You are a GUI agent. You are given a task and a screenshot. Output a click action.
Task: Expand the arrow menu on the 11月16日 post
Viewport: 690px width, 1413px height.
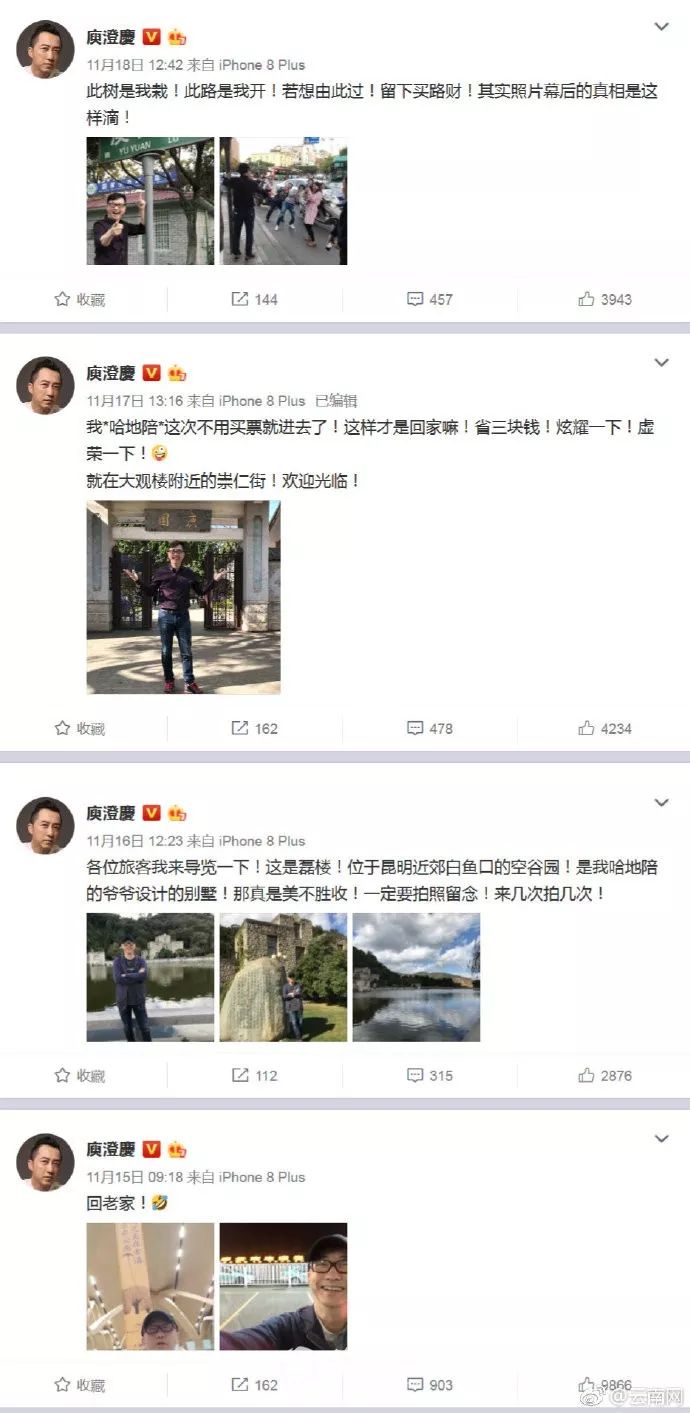(661, 803)
